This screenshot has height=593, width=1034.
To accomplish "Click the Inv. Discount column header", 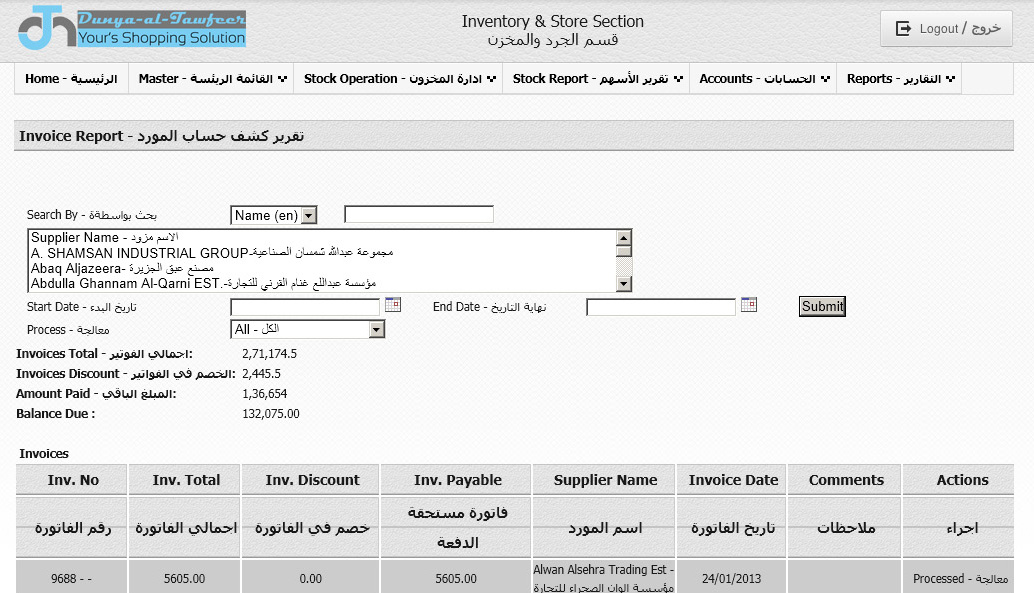I will click(x=312, y=480).
